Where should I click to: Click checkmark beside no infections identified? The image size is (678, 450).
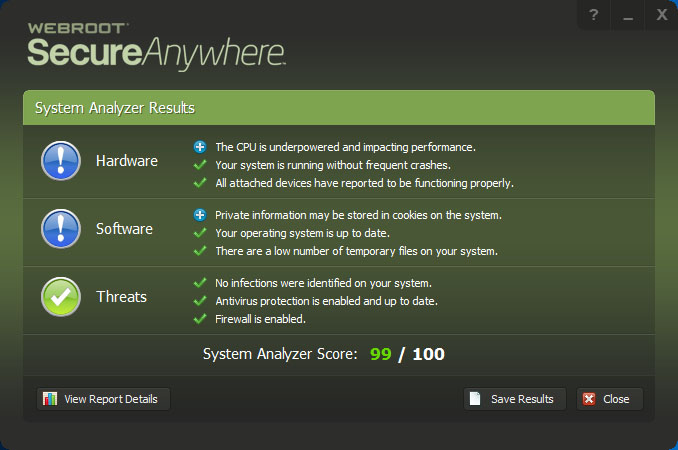tap(200, 283)
